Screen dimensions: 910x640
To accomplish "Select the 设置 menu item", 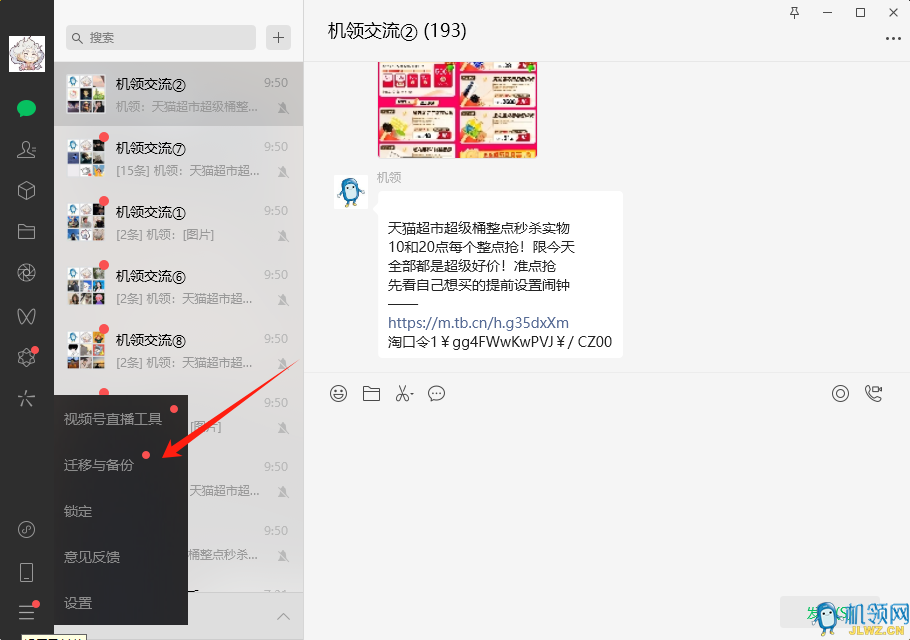I will pos(121,603).
